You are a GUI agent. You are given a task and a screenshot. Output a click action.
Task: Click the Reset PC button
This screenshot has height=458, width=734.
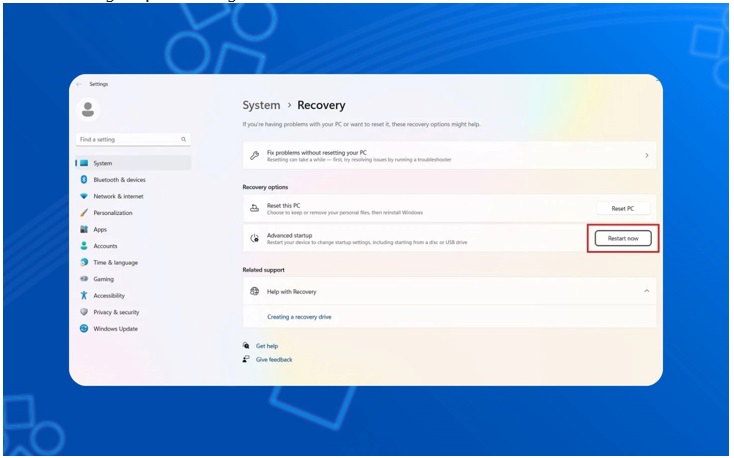point(622,208)
